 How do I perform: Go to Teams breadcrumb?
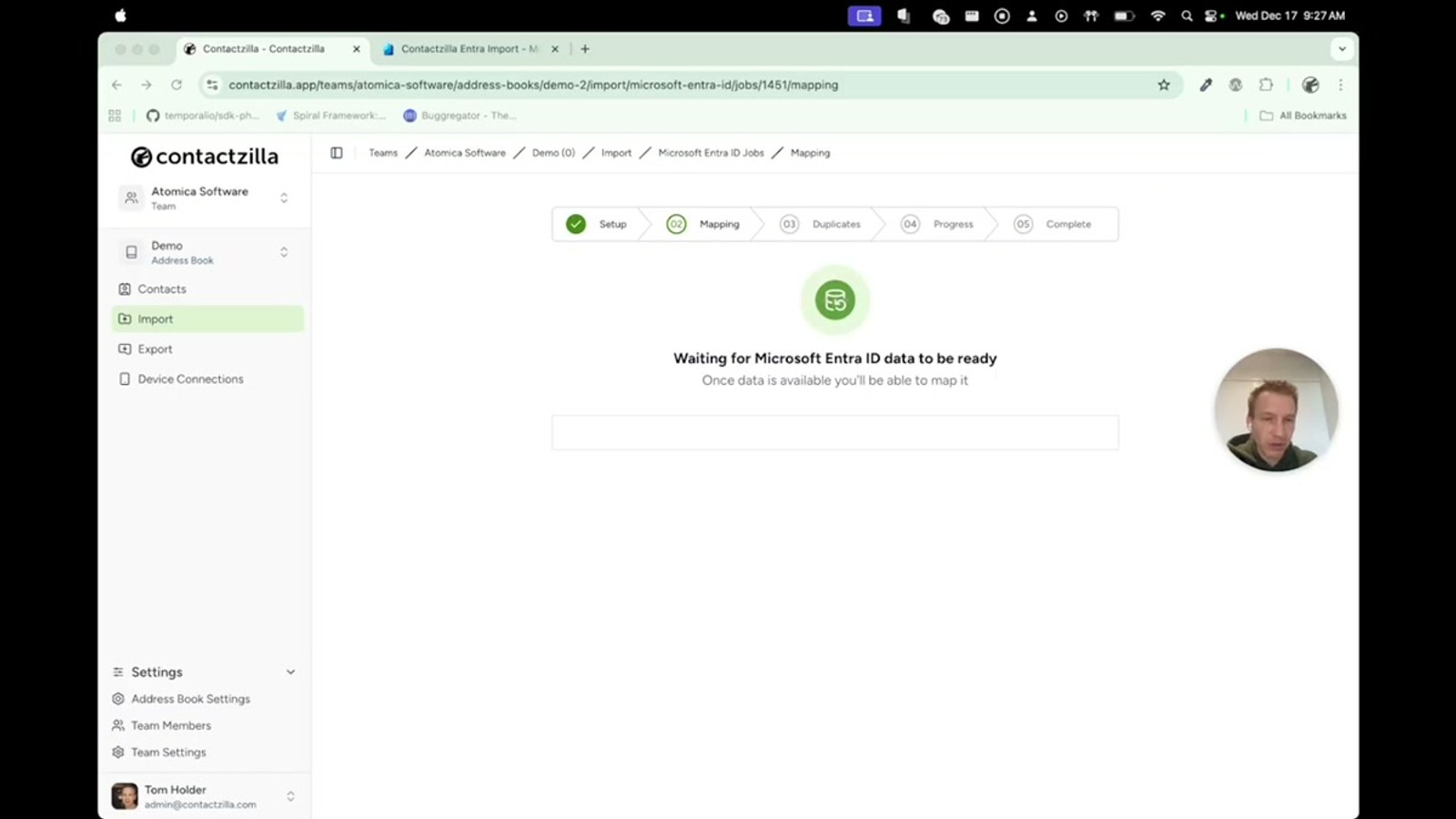pos(383,153)
